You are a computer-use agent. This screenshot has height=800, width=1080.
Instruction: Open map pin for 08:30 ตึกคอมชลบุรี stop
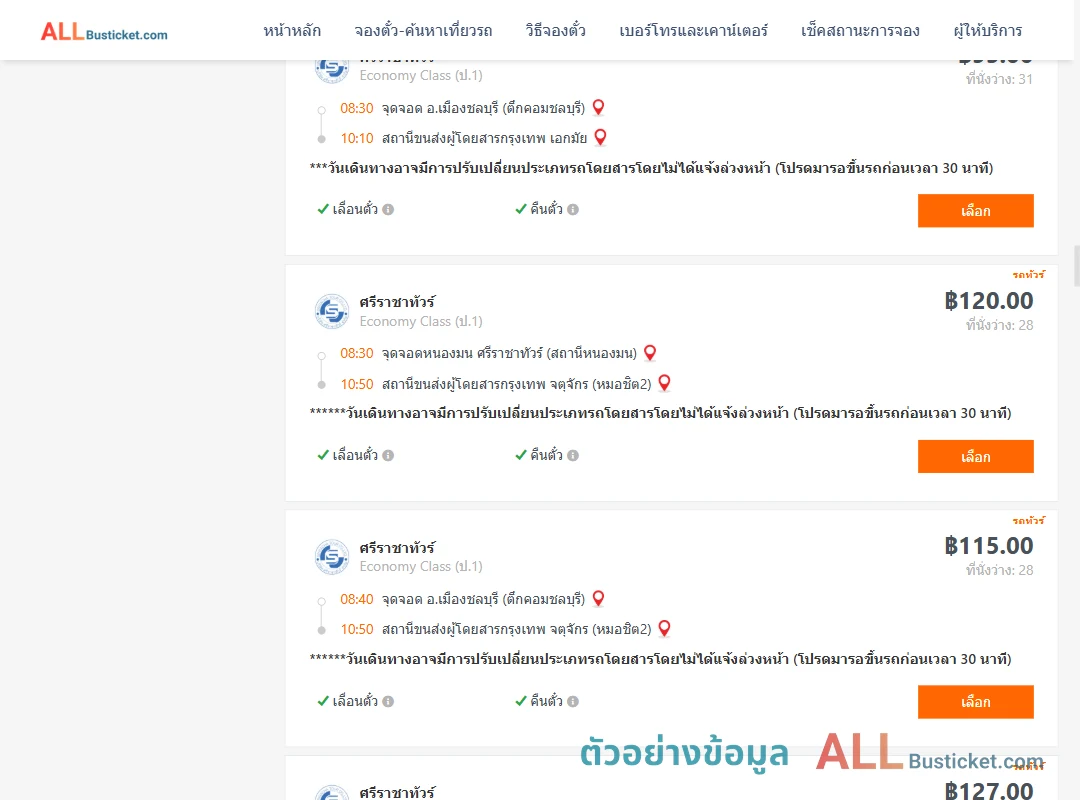click(599, 107)
